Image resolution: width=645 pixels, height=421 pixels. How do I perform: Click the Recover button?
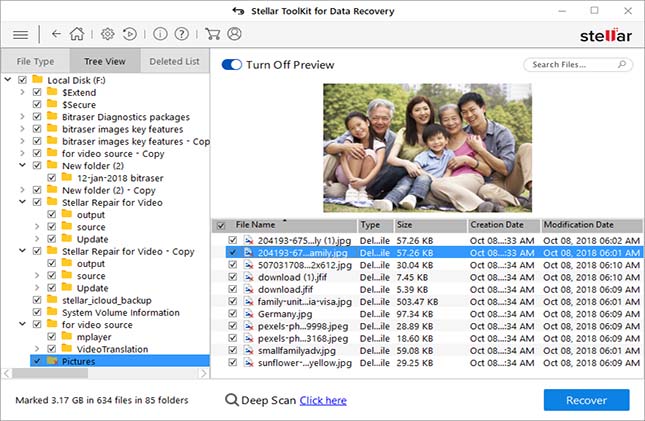[x=586, y=400]
